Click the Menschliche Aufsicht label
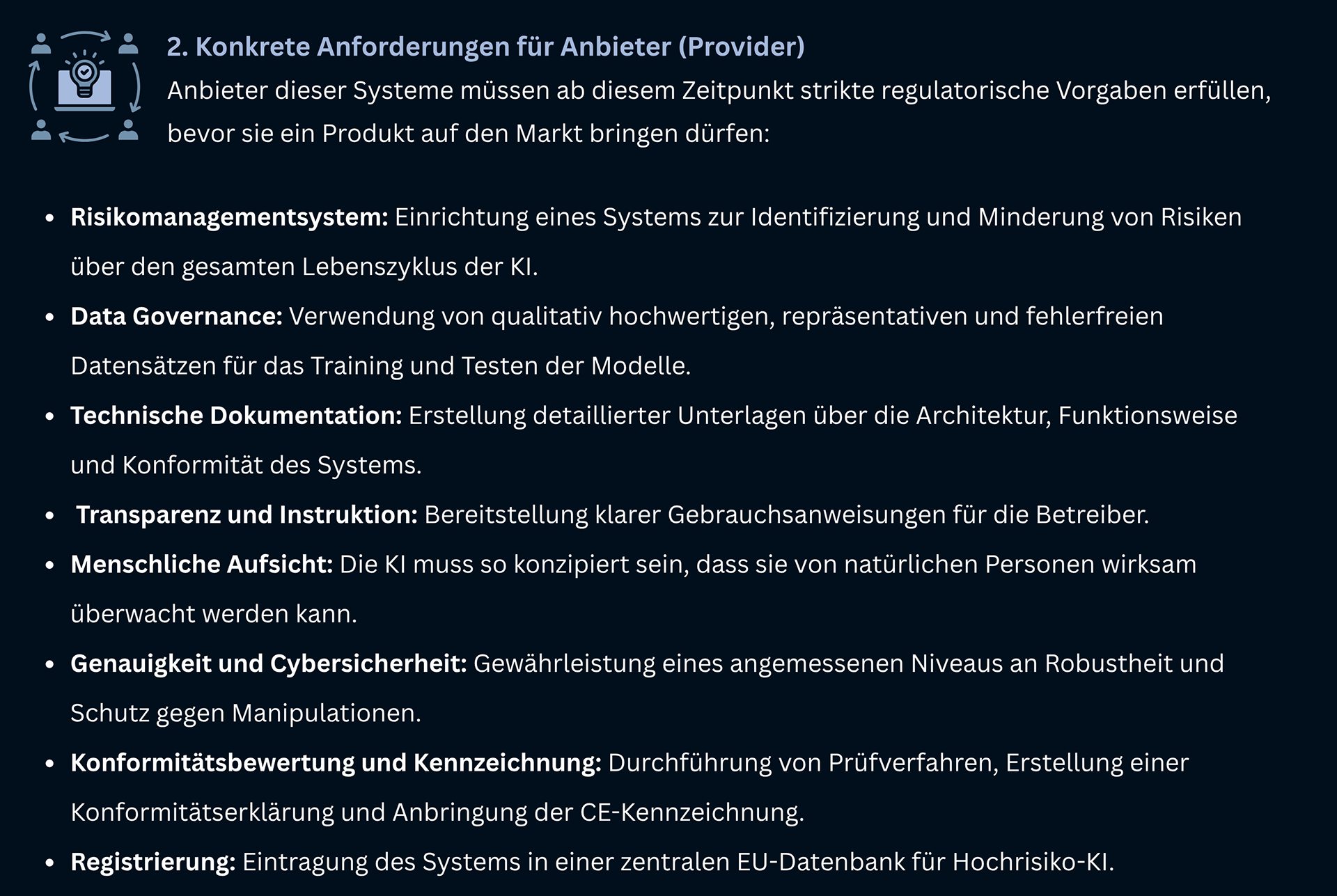Viewport: 1337px width, 896px height. 202,565
